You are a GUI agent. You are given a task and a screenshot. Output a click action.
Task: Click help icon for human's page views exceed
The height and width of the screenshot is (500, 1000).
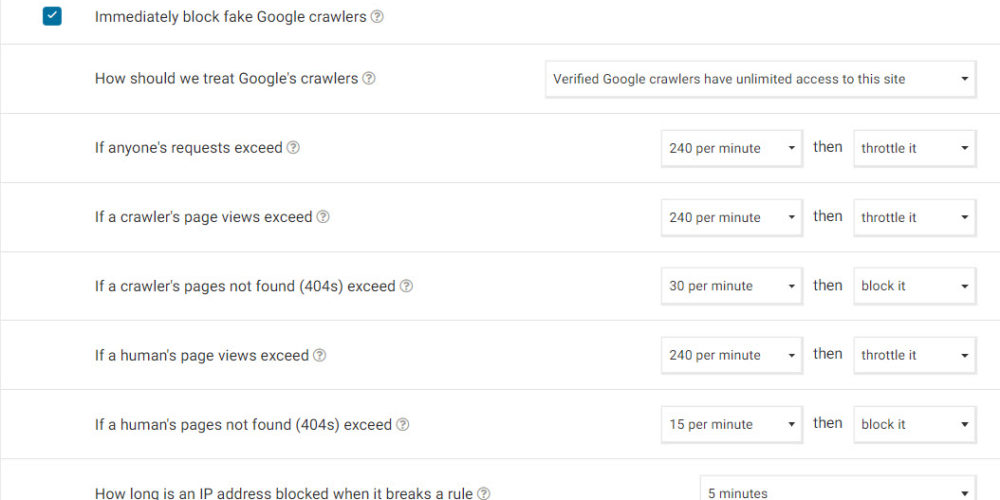(x=319, y=355)
